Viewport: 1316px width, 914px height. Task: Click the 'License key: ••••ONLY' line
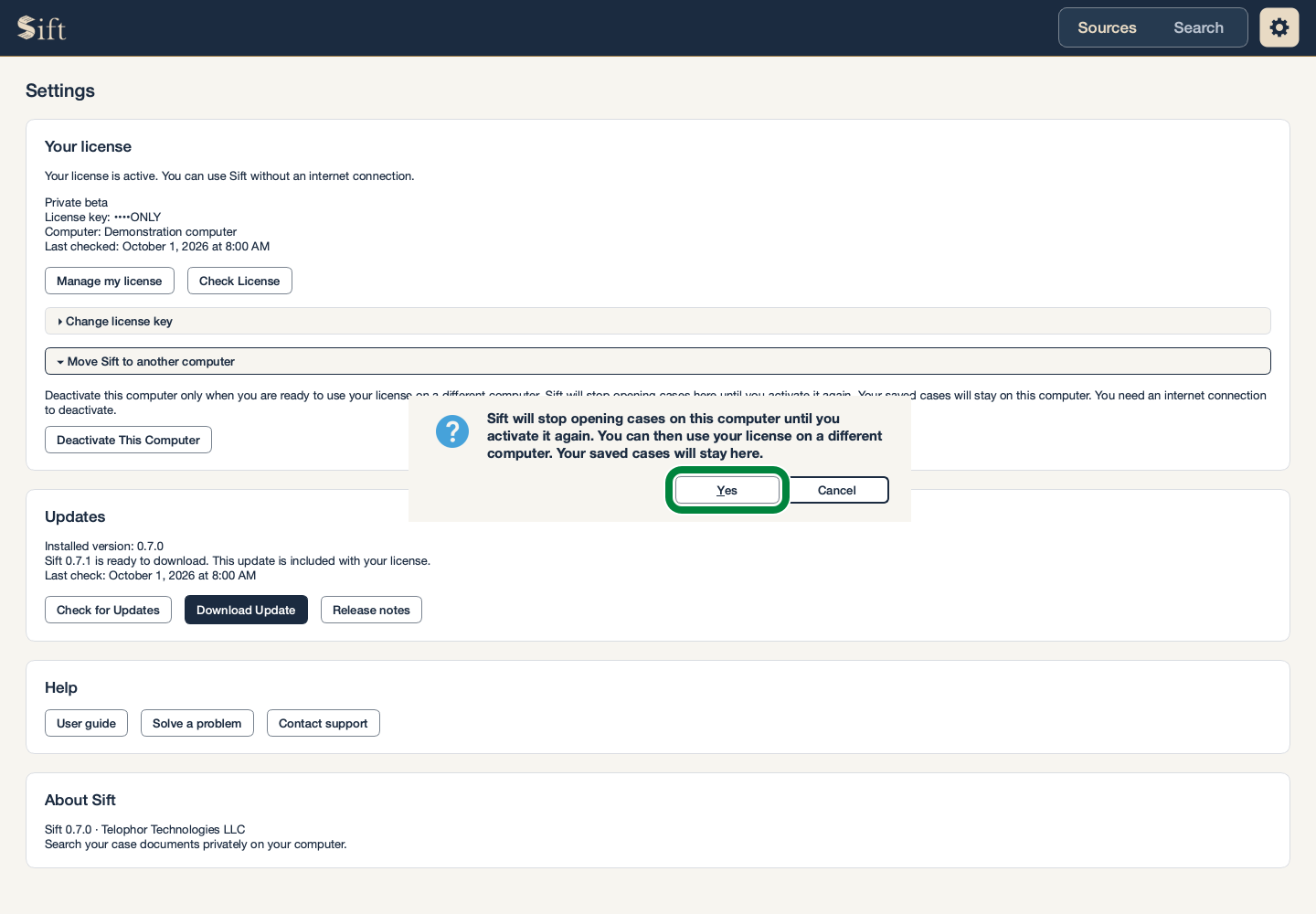[102, 218]
